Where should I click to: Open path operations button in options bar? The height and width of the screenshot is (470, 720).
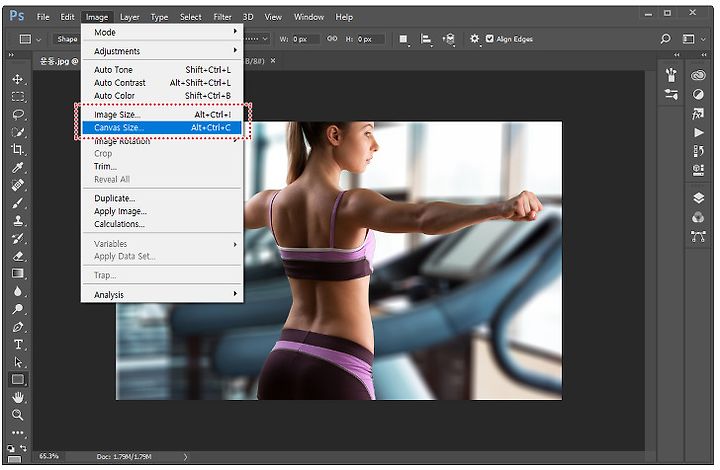(x=404, y=39)
